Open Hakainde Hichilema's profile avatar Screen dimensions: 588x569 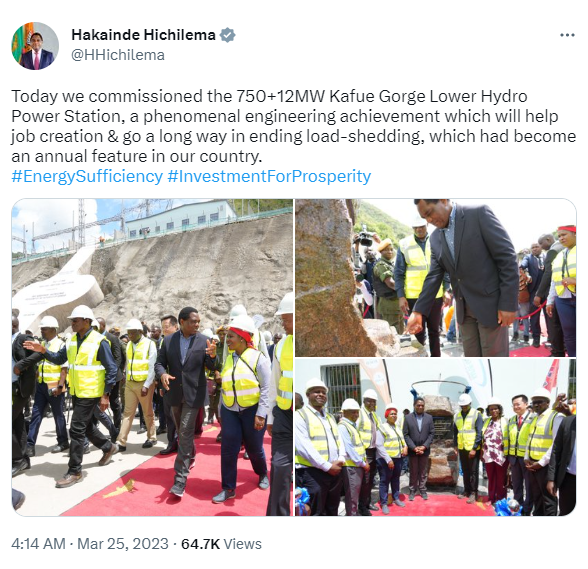click(35, 46)
